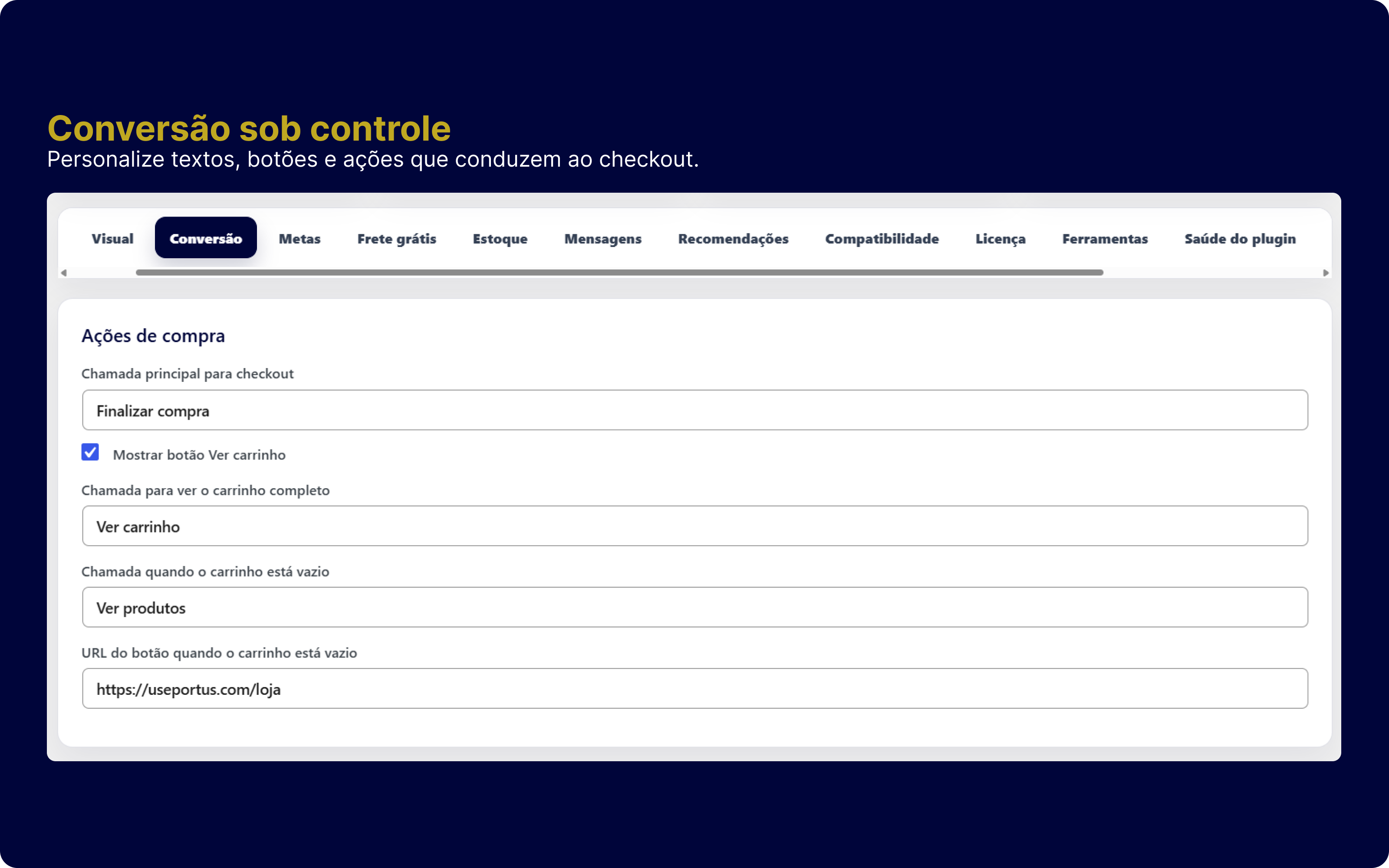Image resolution: width=1389 pixels, height=868 pixels.
Task: Focus the Ver produtos text field
Action: pyautogui.click(x=694, y=607)
